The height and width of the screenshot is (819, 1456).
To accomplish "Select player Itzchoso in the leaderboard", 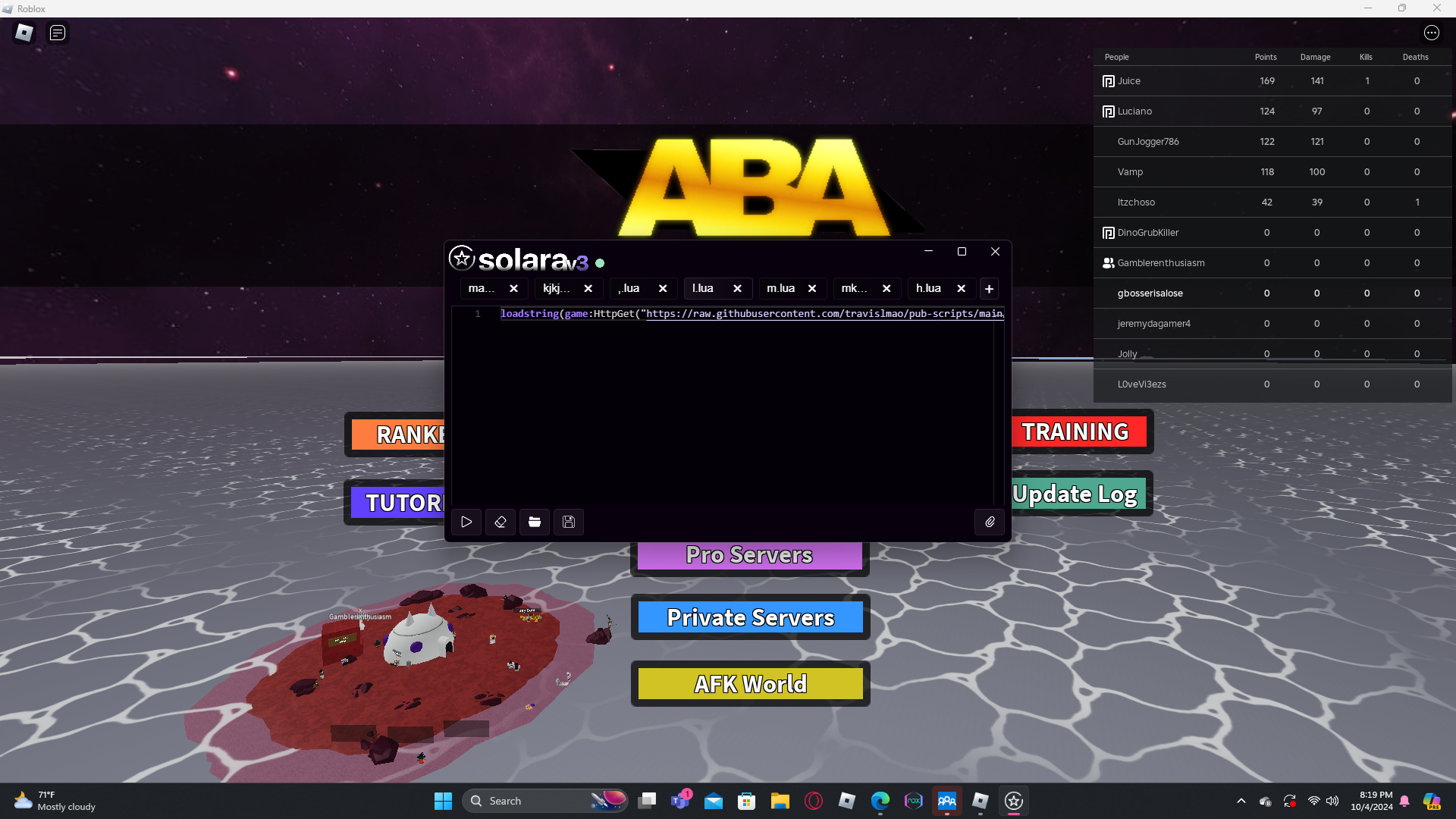I will pyautogui.click(x=1272, y=202).
